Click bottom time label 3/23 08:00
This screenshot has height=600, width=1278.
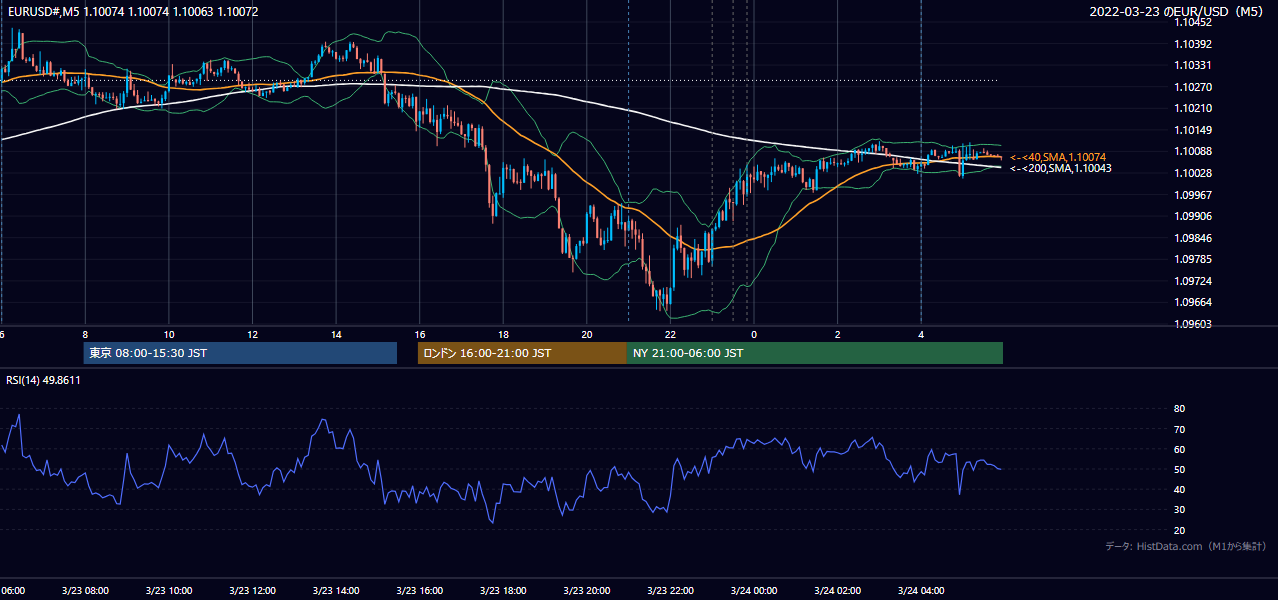click(85, 590)
